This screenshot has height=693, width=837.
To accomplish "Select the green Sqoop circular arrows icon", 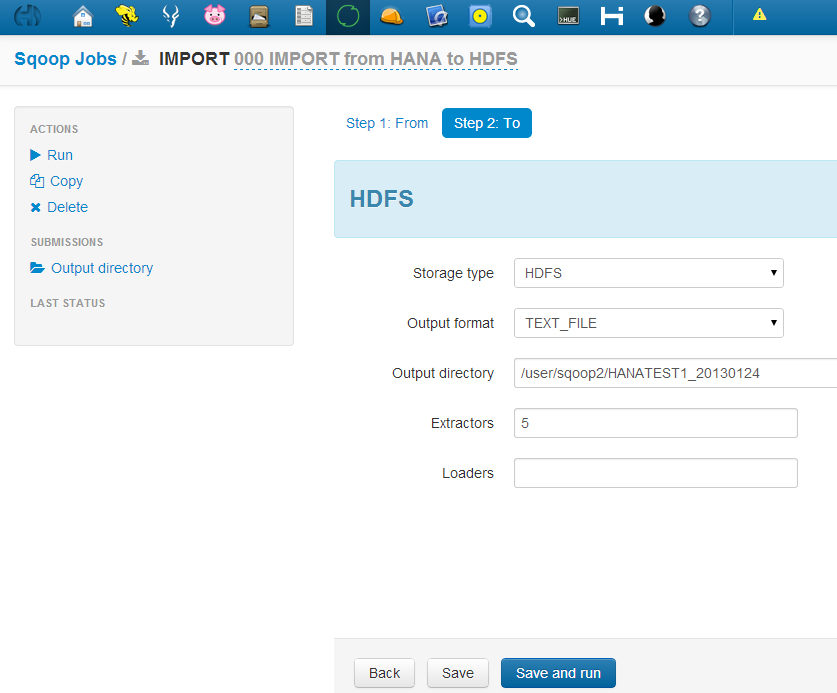I will click(x=348, y=16).
